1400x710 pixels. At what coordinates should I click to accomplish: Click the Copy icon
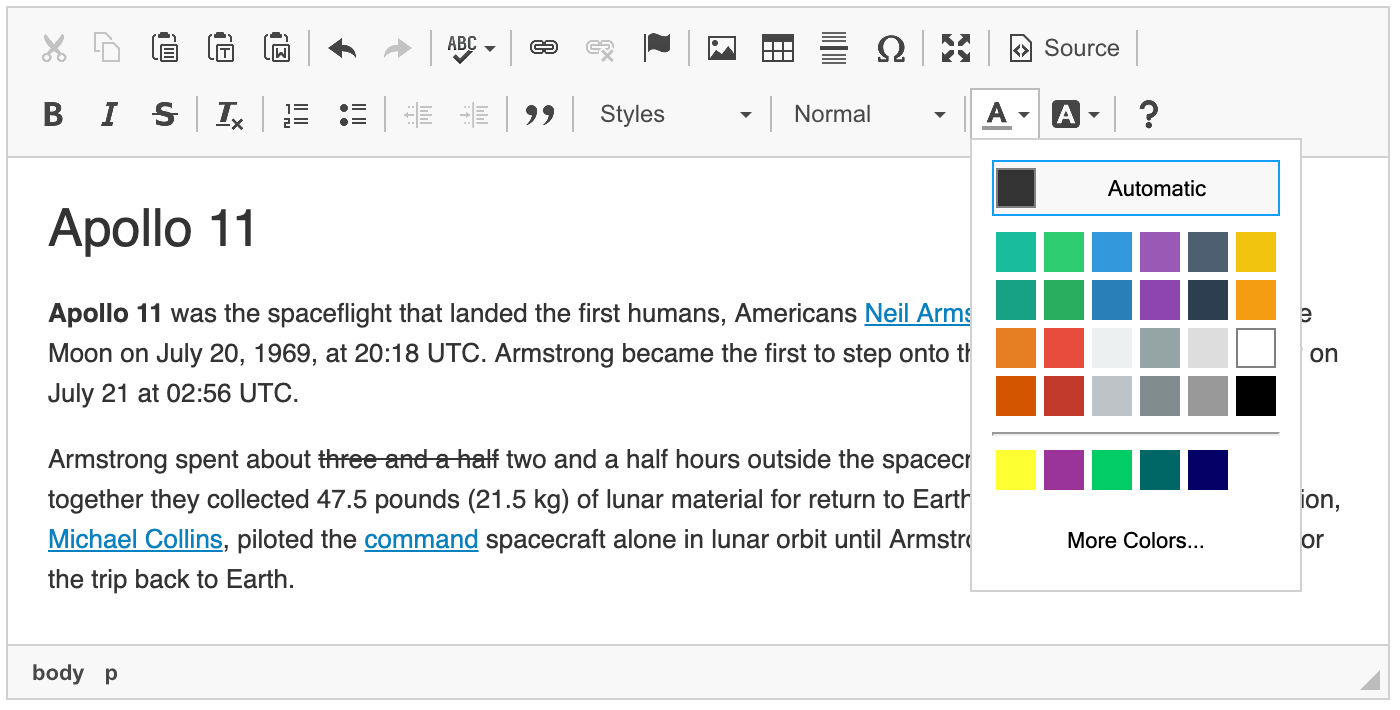pyautogui.click(x=107, y=48)
